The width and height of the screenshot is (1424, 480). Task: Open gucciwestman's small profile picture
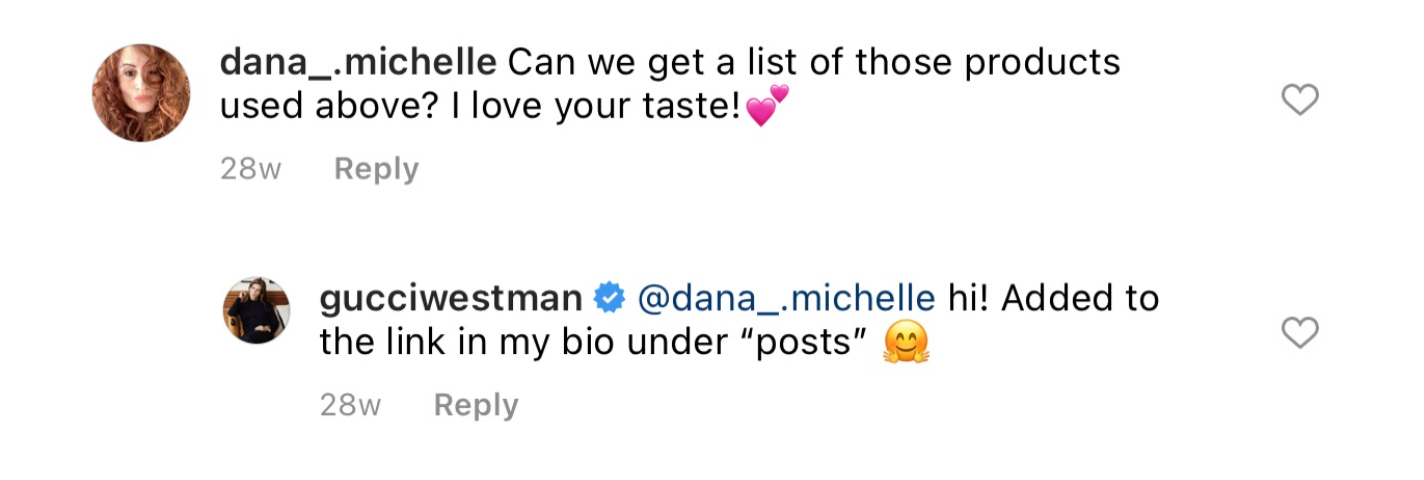click(255, 310)
